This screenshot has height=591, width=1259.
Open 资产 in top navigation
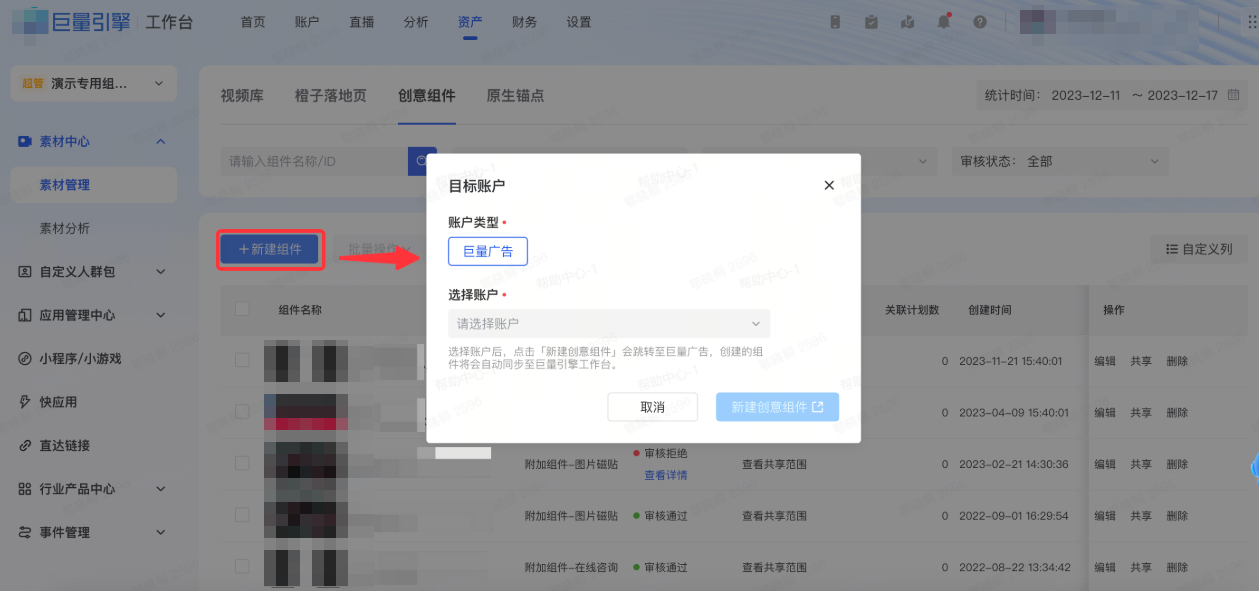tap(470, 22)
